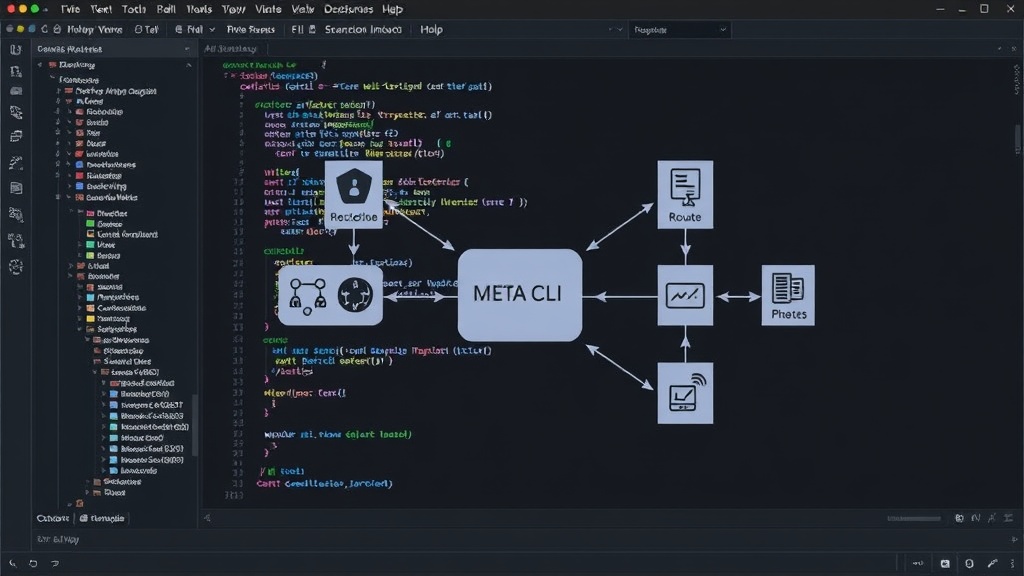Collapse the root folder at the top of the file tree

click(x=40, y=65)
